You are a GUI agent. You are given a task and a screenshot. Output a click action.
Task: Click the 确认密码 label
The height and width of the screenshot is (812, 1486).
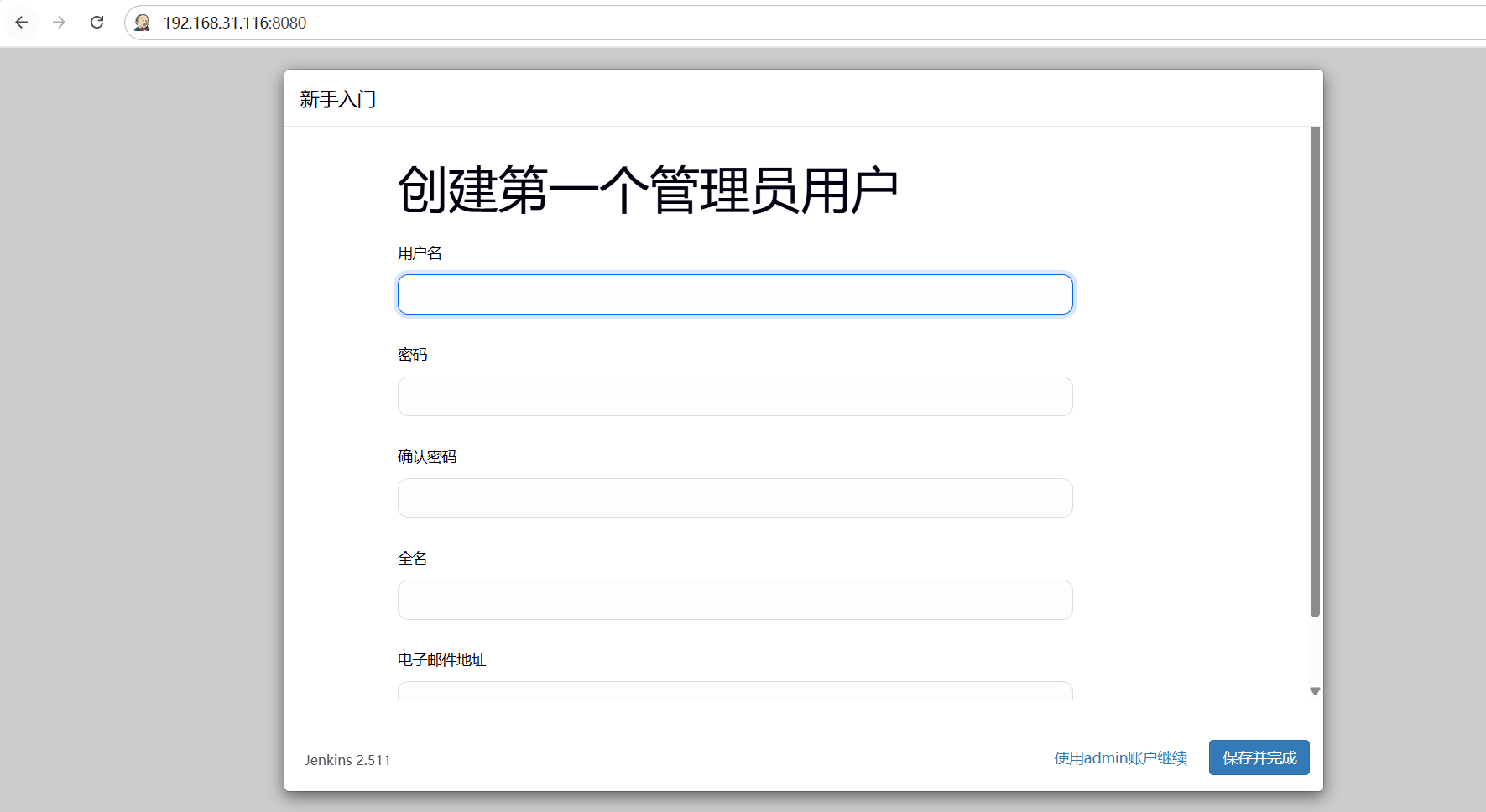[427, 456]
